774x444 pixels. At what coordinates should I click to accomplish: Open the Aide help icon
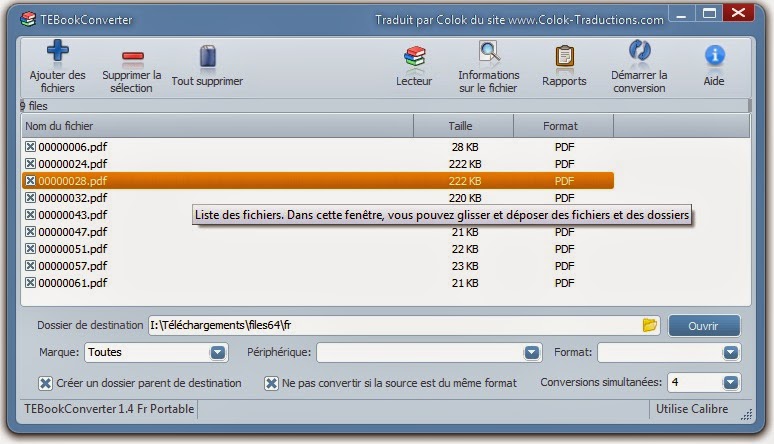714,56
